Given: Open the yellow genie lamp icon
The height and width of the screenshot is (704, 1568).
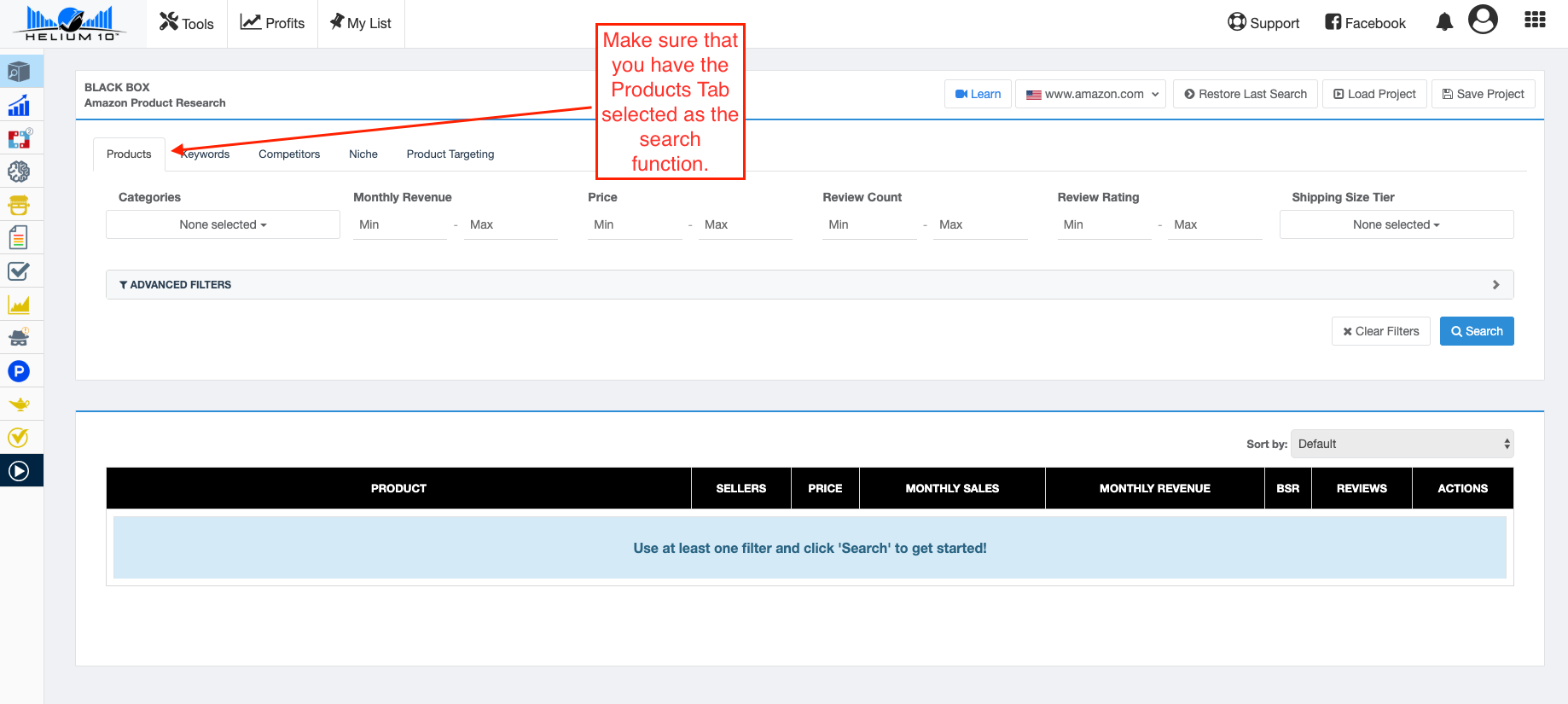Looking at the screenshot, I should point(19,404).
